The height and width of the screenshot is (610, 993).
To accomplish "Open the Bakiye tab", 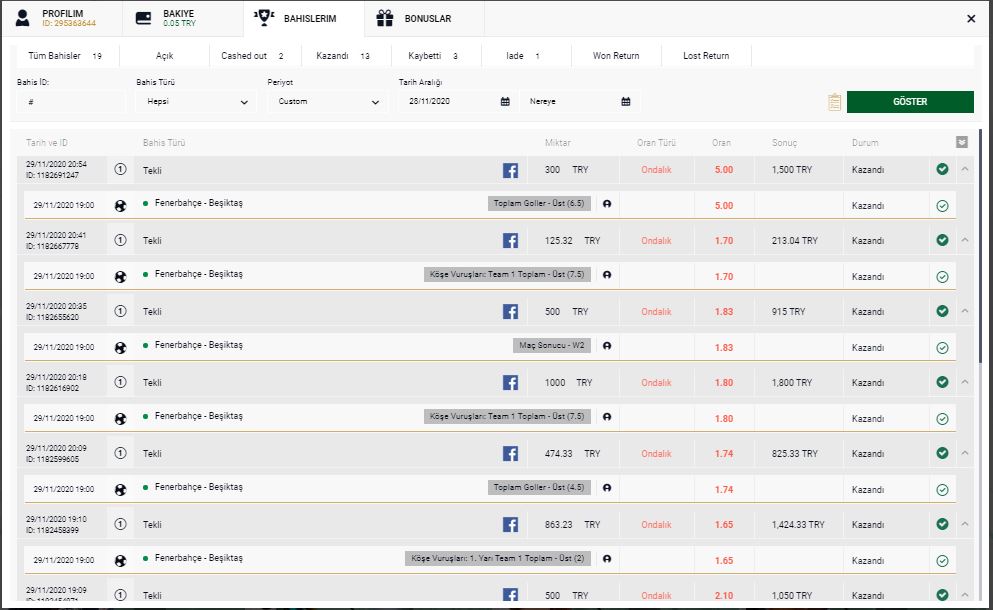I will [x=182, y=18].
